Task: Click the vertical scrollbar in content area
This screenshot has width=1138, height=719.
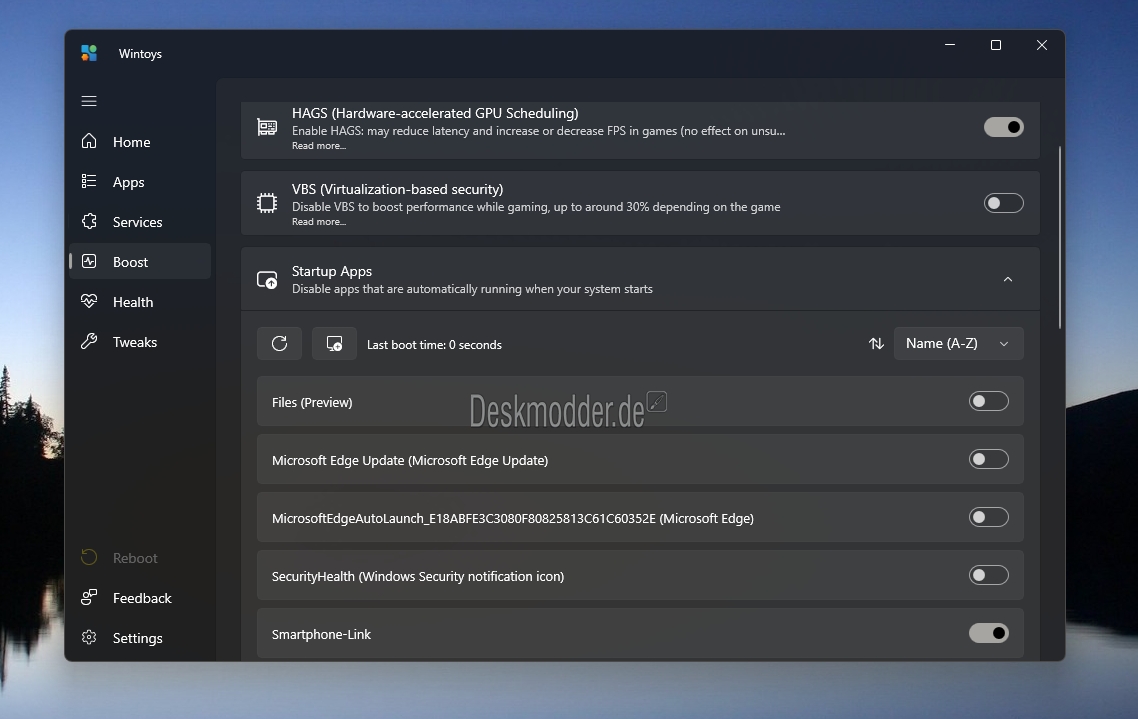Action: click(x=1060, y=237)
